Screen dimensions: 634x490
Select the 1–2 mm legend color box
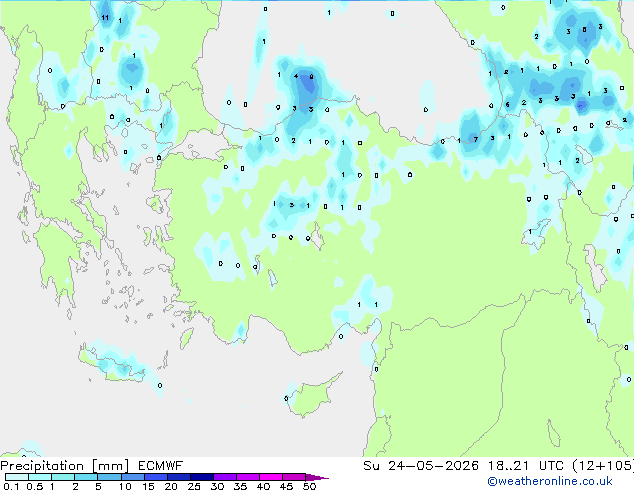click(63, 477)
